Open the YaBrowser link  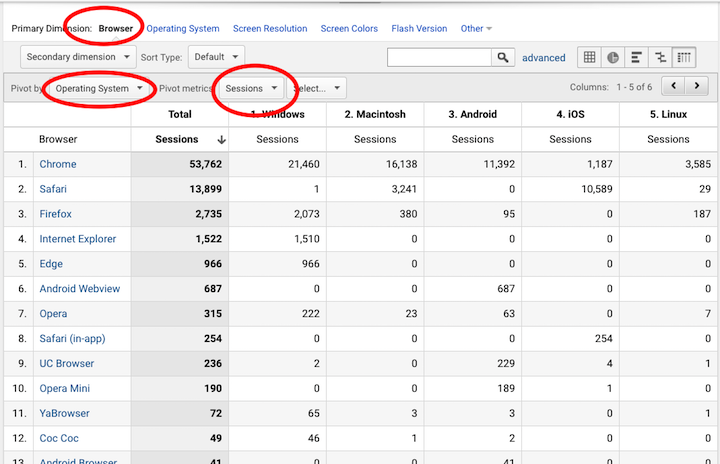point(64,413)
